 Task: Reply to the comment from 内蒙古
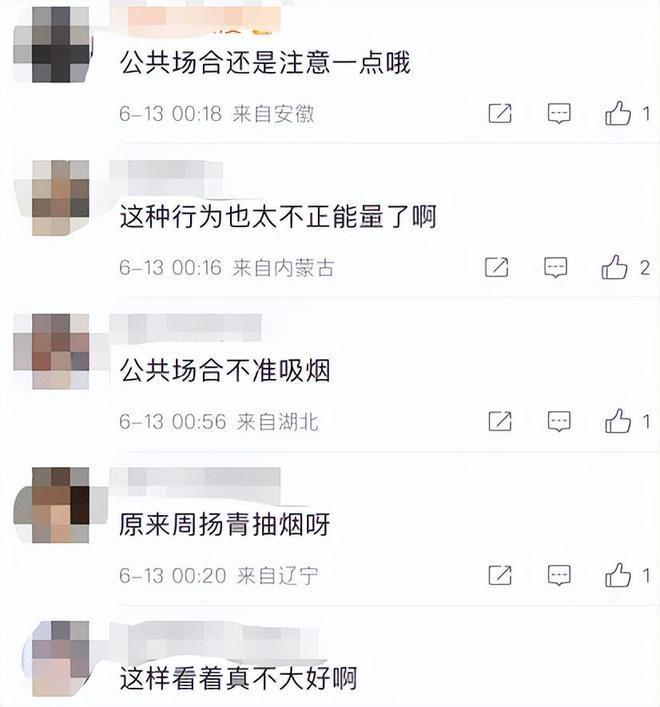pos(555,267)
